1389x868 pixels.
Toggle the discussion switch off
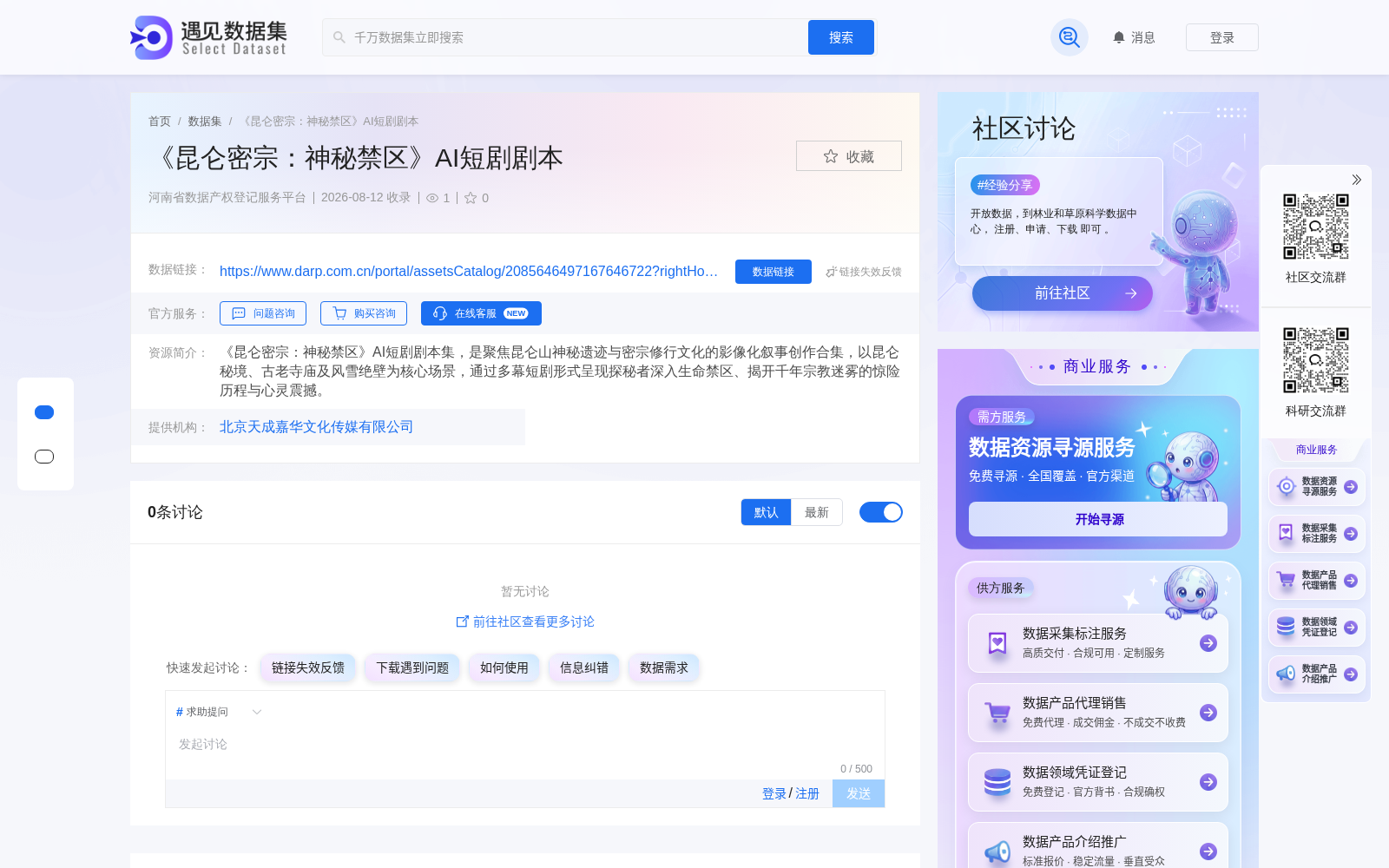(880, 512)
